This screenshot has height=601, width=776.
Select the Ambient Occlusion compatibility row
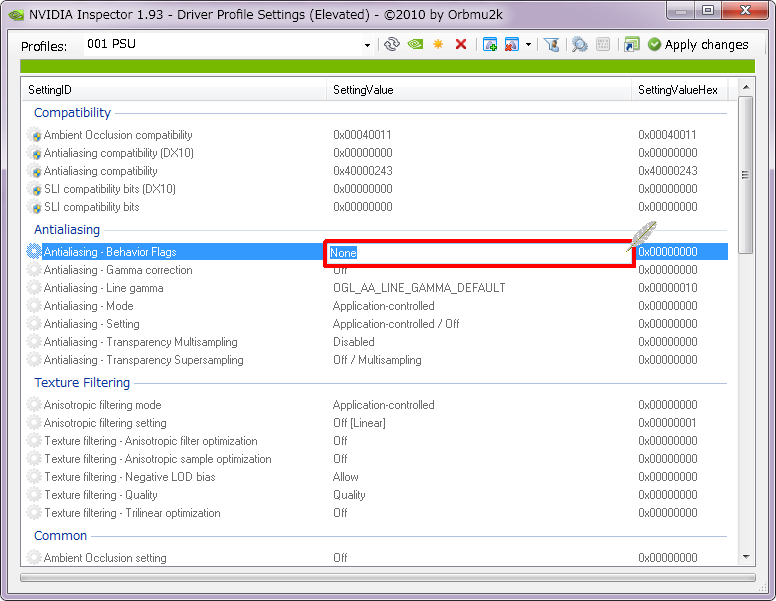375,135
